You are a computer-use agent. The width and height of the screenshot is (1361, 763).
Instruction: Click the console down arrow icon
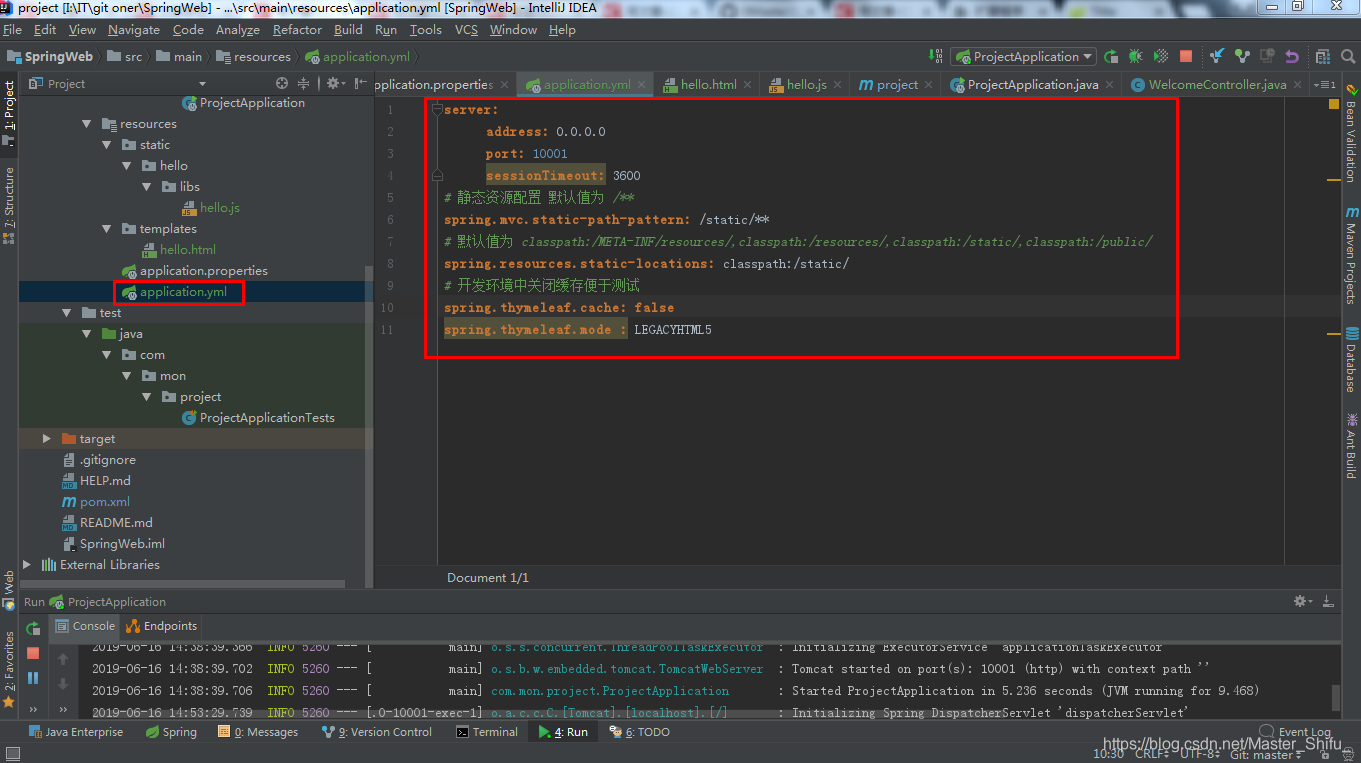coord(64,684)
